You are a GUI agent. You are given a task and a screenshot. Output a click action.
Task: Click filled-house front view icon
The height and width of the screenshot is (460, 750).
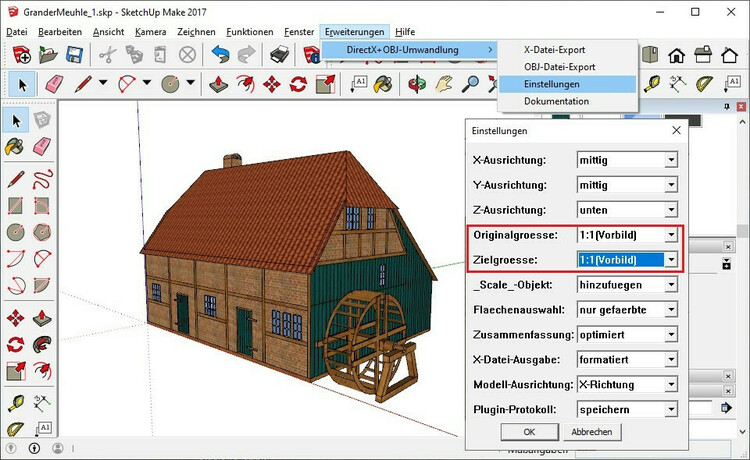coord(676,55)
